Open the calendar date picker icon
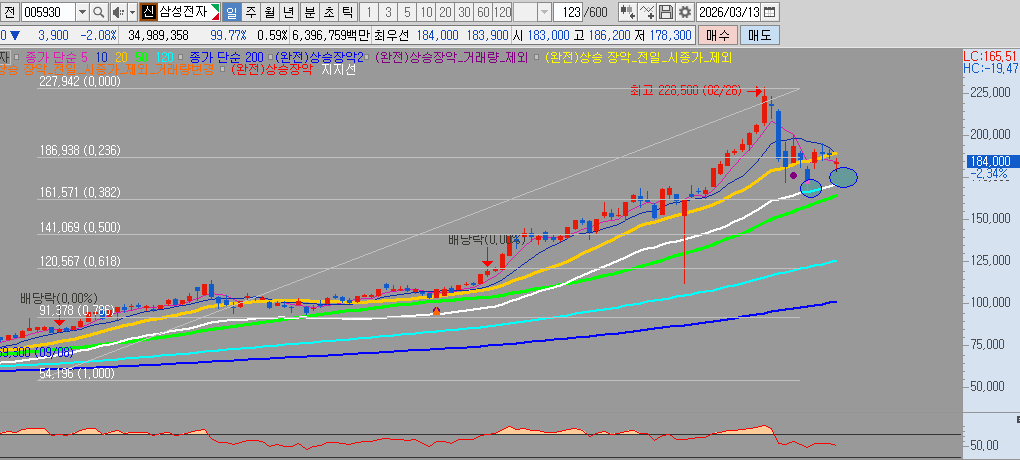This screenshot has height=460, width=1020. [769, 12]
